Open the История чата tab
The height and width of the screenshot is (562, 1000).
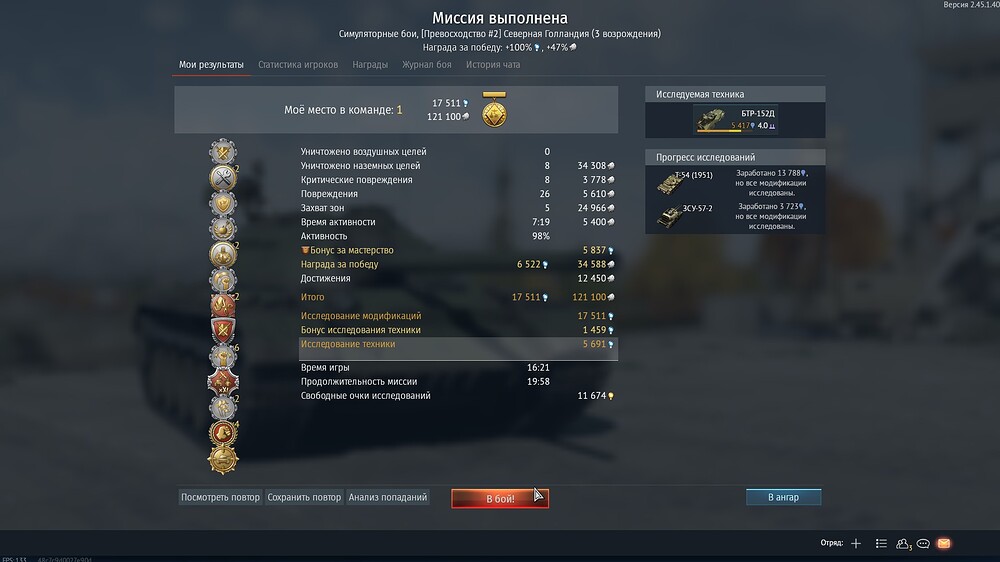[x=493, y=64]
